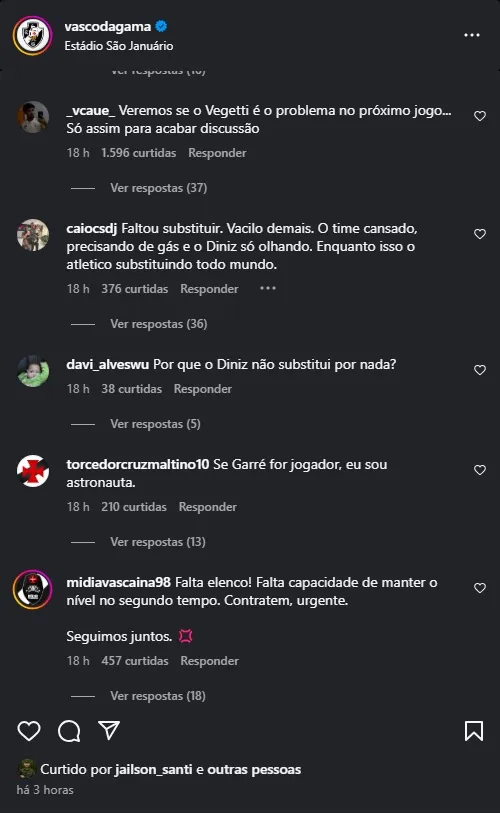Screen dimensions: 500x813
Task: Open davi_alveswu username
Action: 107,365
